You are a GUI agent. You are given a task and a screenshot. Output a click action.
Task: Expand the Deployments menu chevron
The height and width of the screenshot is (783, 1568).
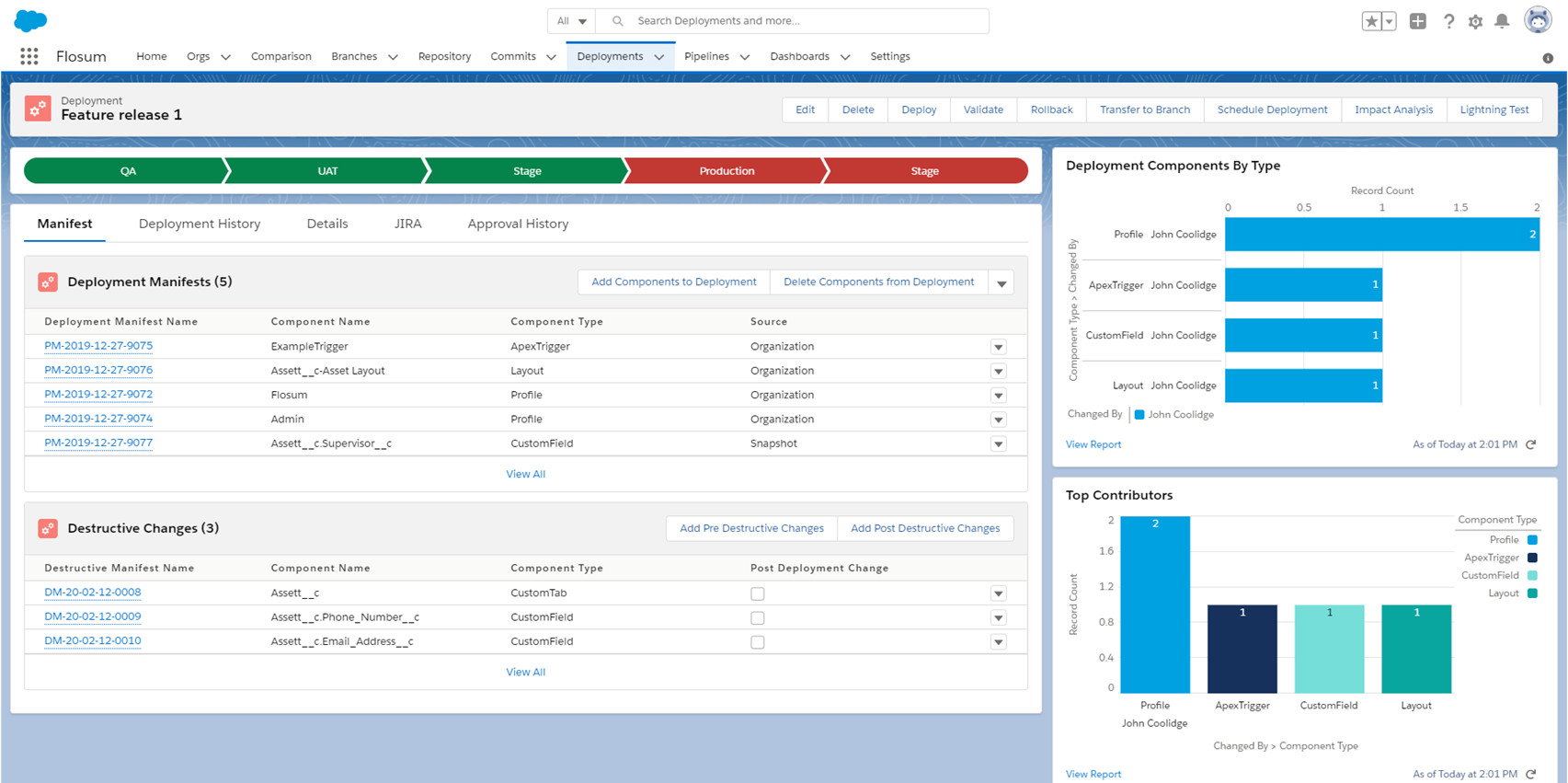click(659, 57)
